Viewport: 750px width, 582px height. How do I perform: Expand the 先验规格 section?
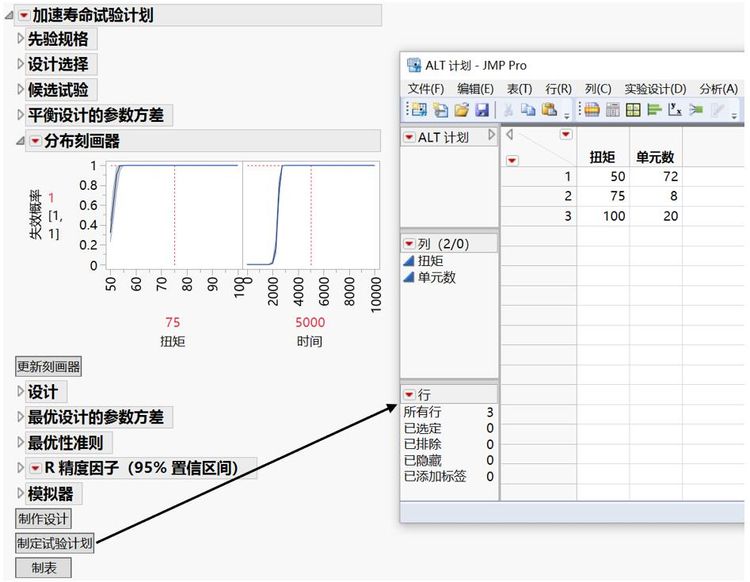pos(20,38)
